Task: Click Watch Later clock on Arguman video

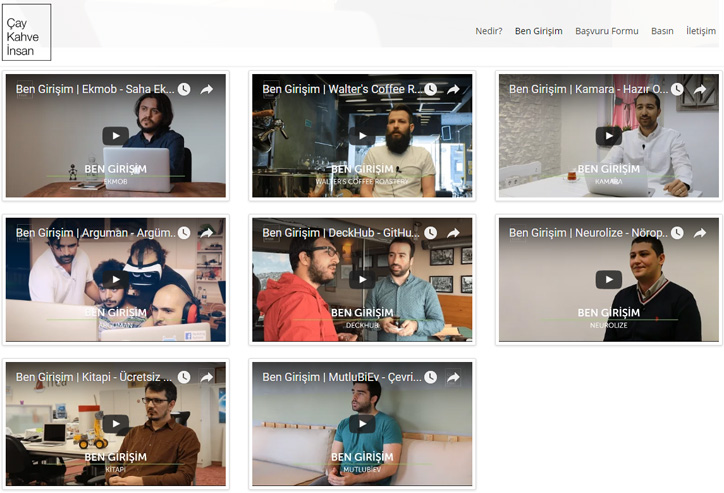Action: (x=184, y=233)
